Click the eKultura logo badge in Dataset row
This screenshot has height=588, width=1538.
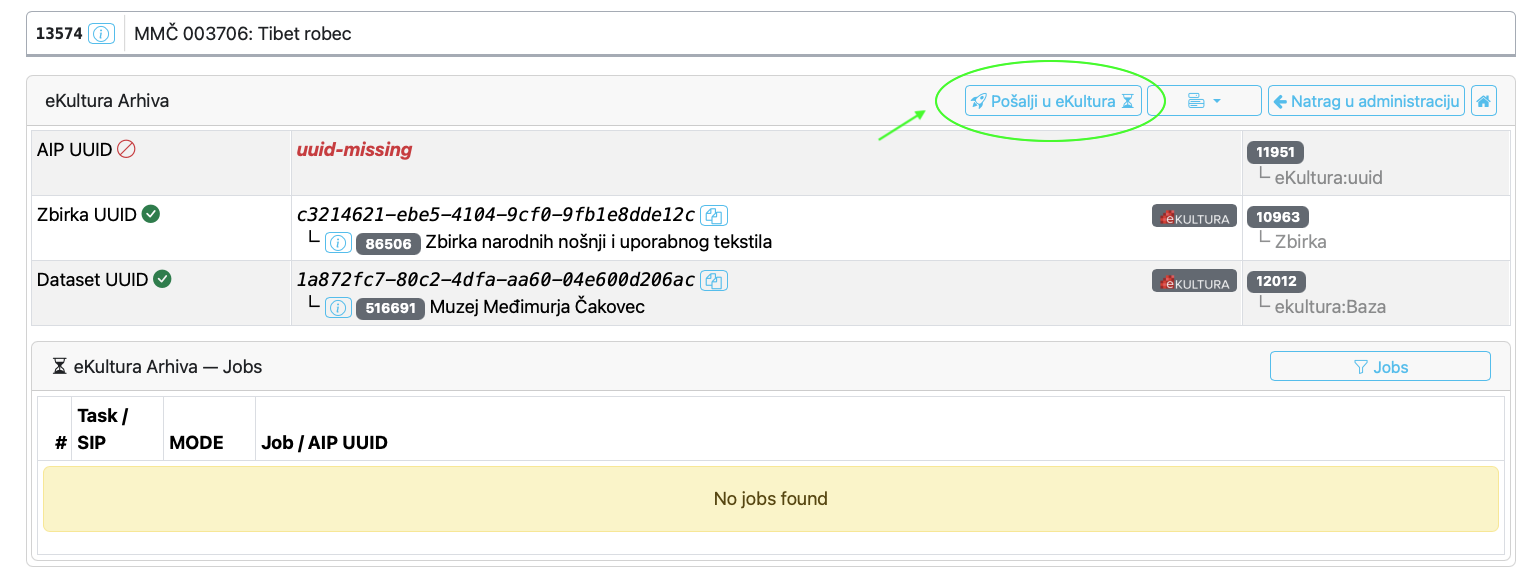pos(1194,282)
